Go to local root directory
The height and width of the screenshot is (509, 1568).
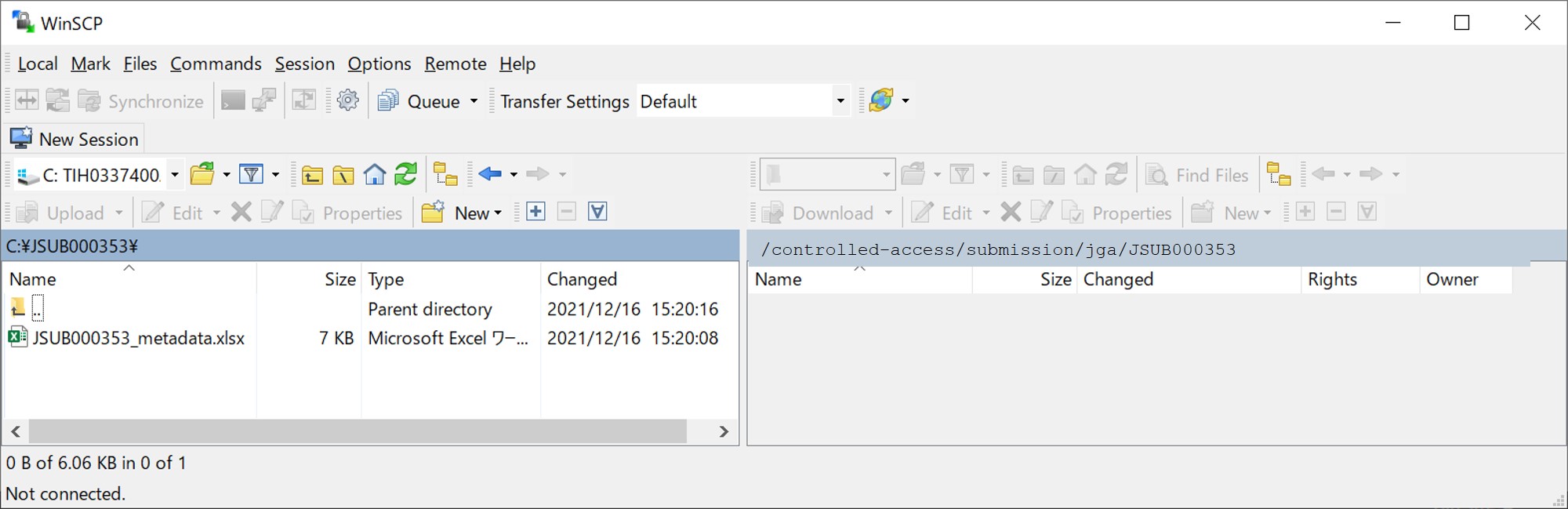click(343, 174)
